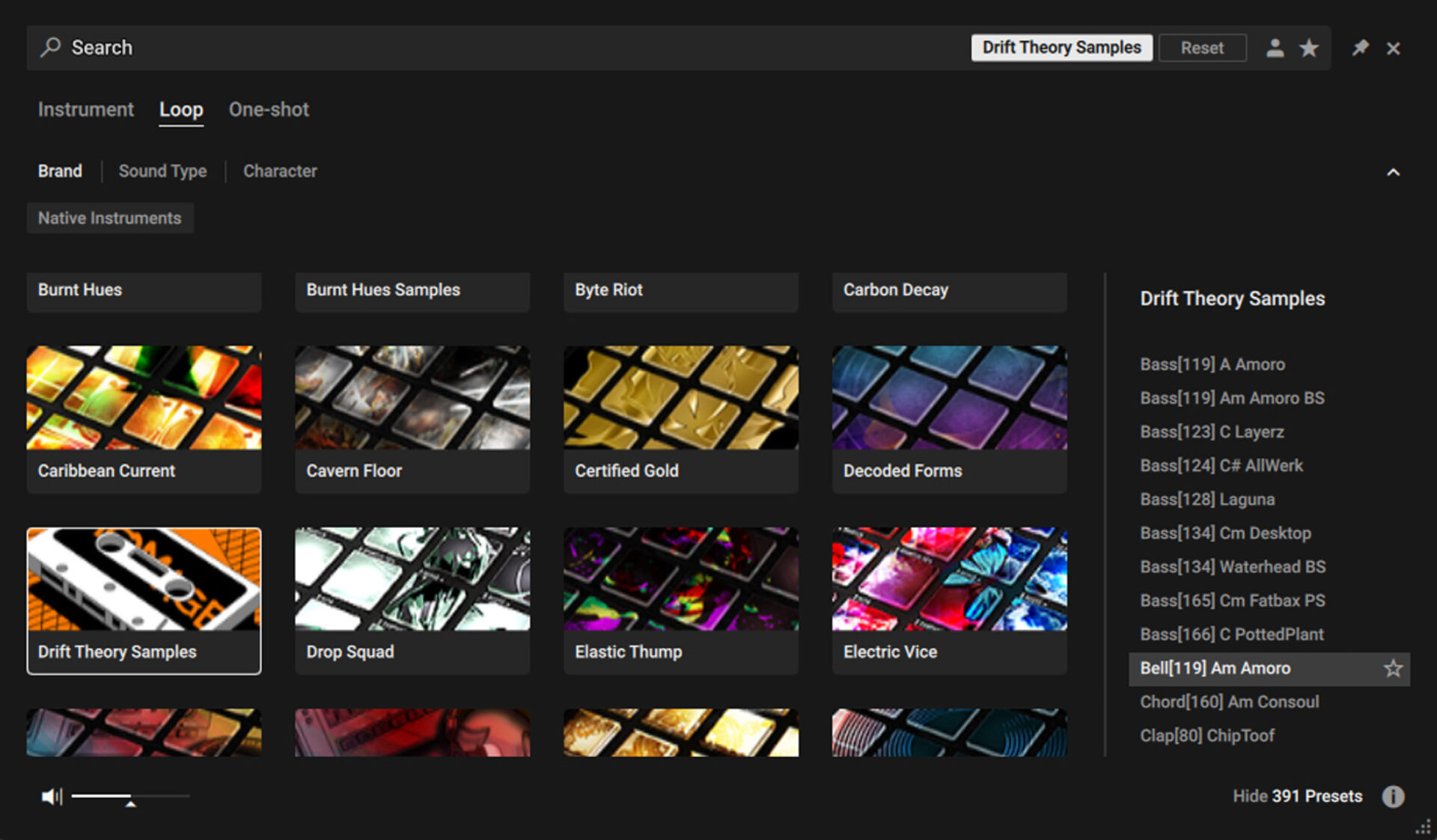Toggle the Native Instruments brand filter

pos(109,218)
